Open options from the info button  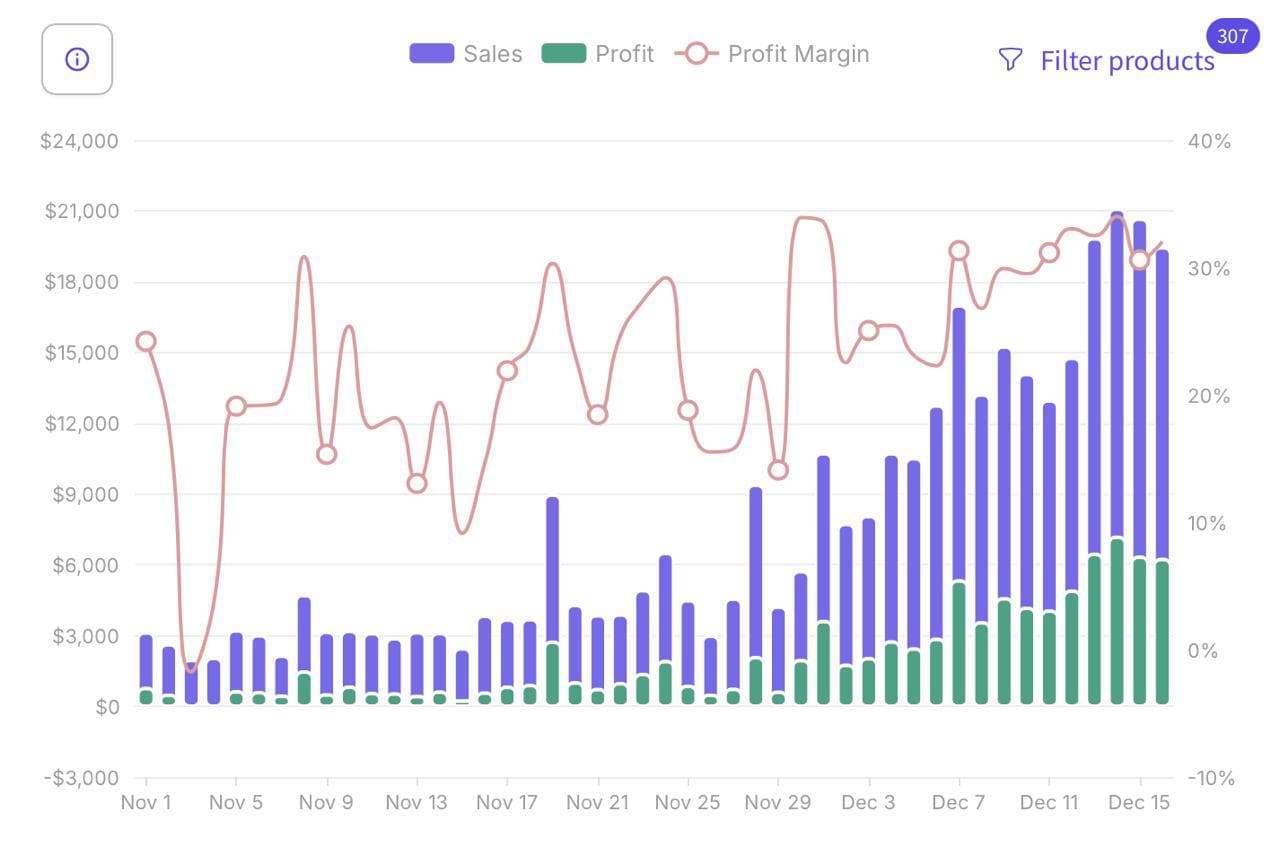click(x=77, y=59)
